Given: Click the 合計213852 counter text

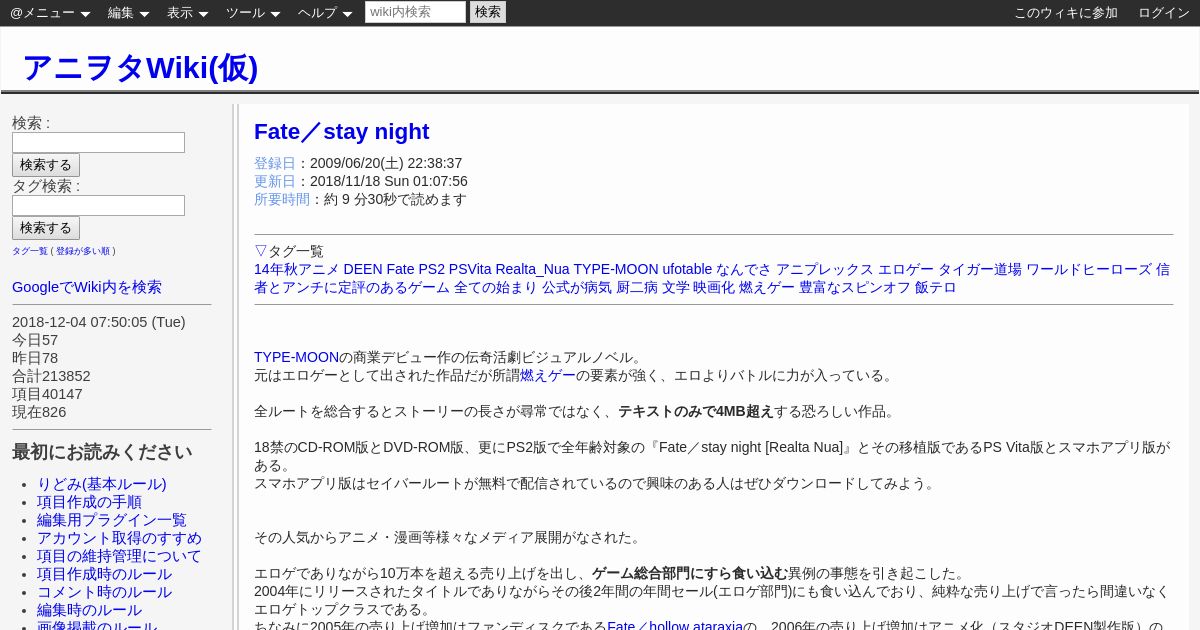Looking at the screenshot, I should pyautogui.click(x=51, y=376).
